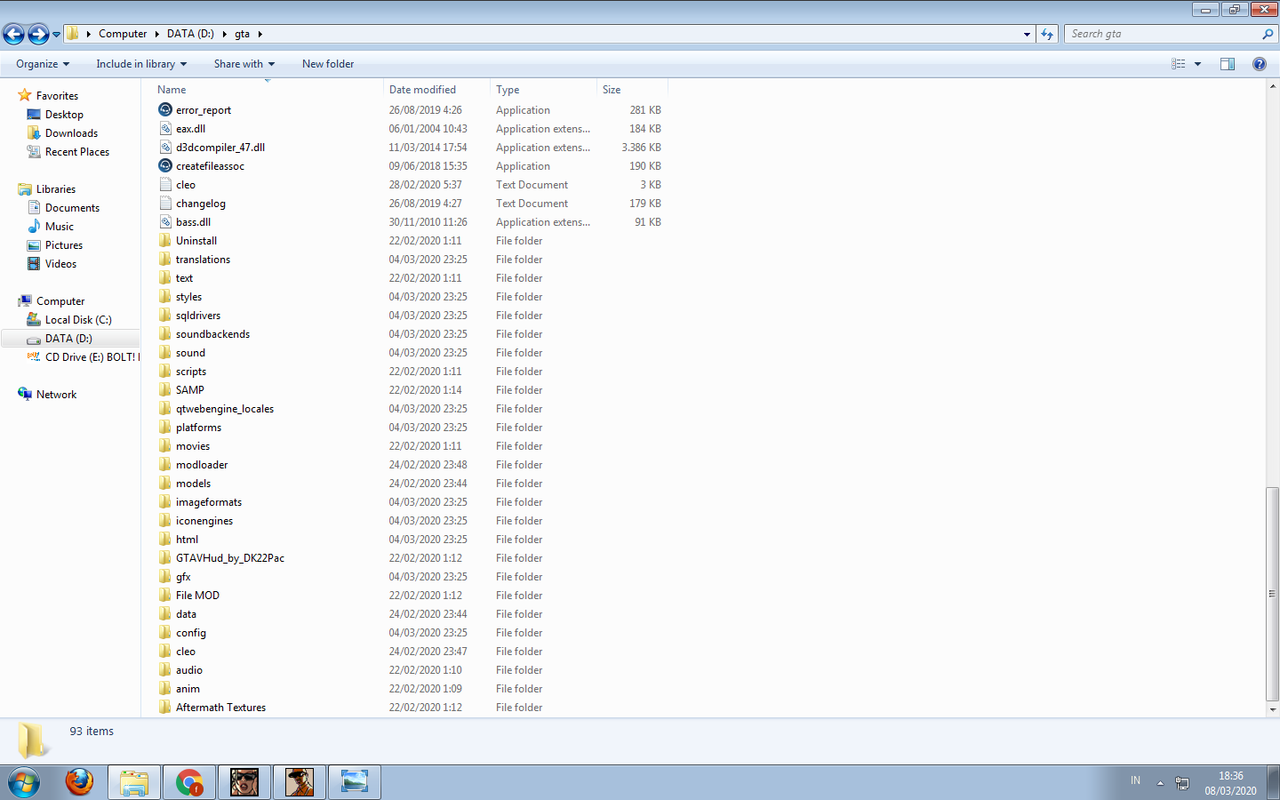Image resolution: width=1280 pixels, height=800 pixels.
Task: Click the Windows Start button
Action: [x=23, y=781]
